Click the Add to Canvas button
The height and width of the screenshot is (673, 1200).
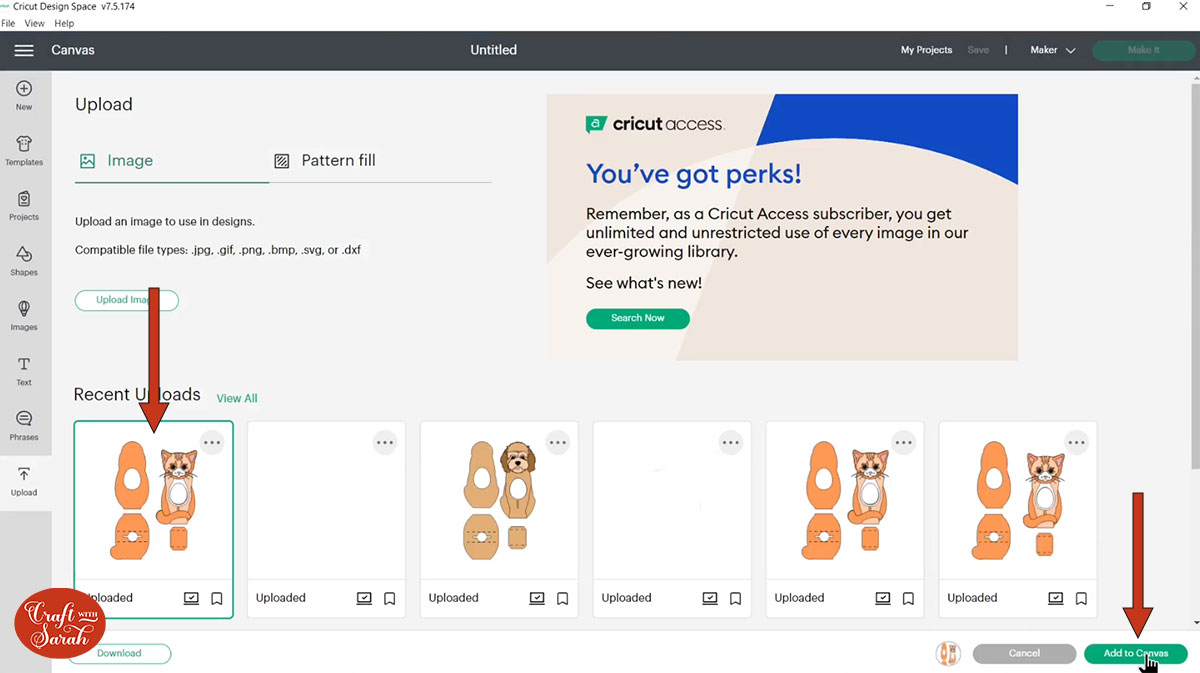click(x=1135, y=653)
